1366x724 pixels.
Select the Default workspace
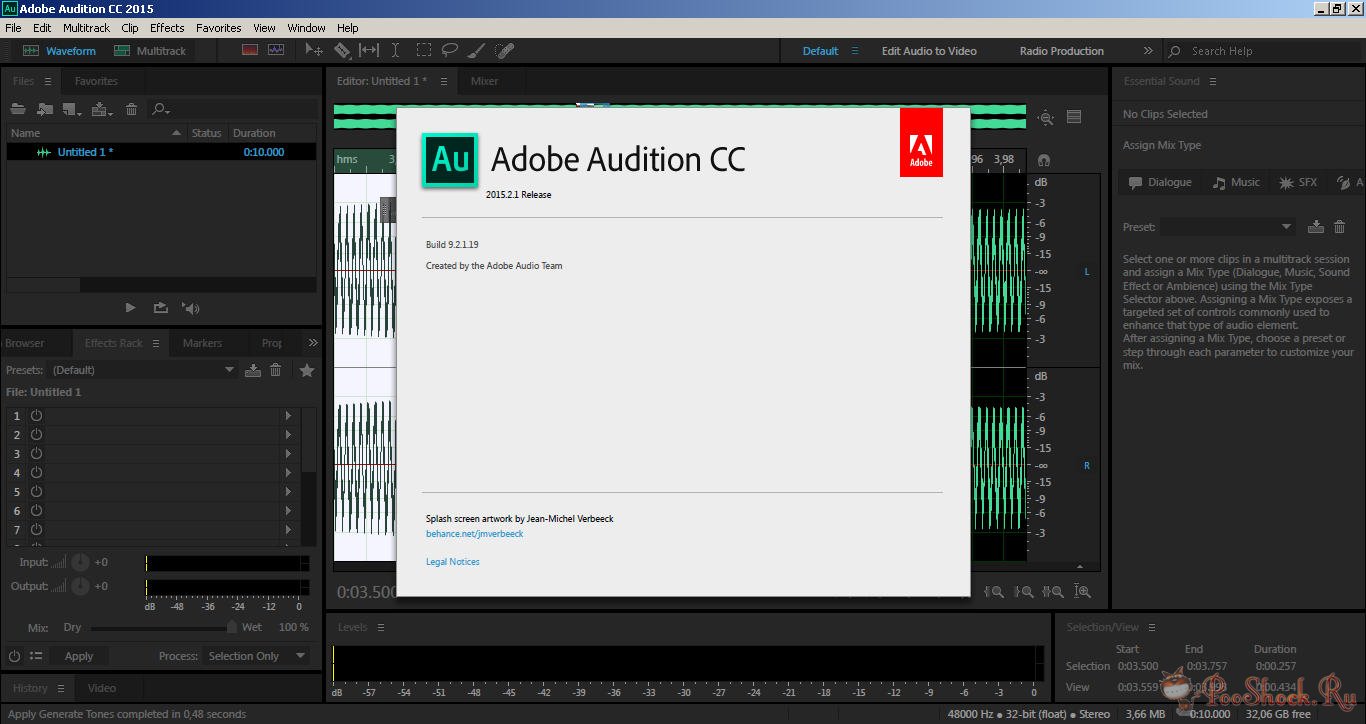tap(820, 51)
